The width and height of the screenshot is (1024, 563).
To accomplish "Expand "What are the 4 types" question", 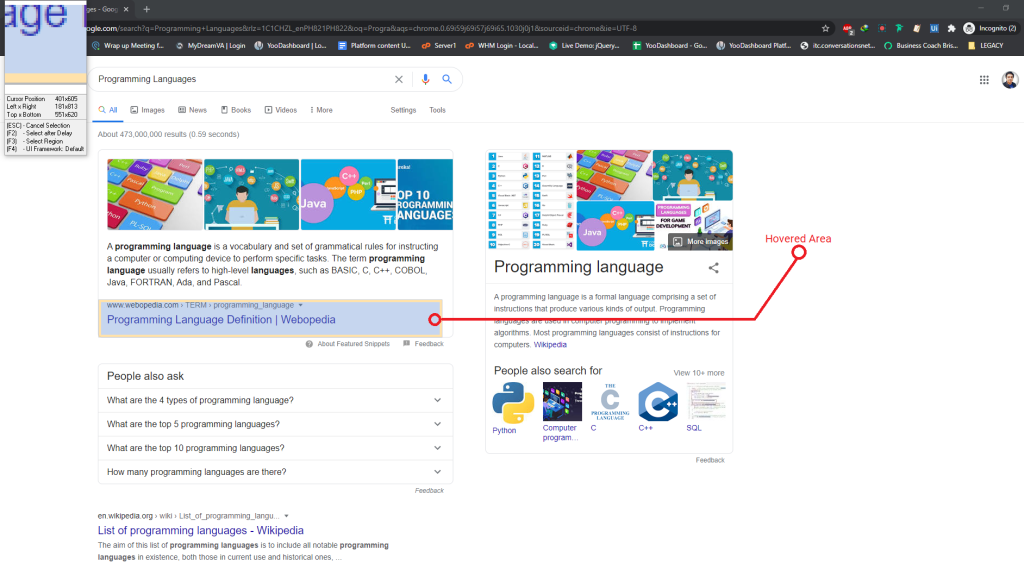I will tap(275, 400).
